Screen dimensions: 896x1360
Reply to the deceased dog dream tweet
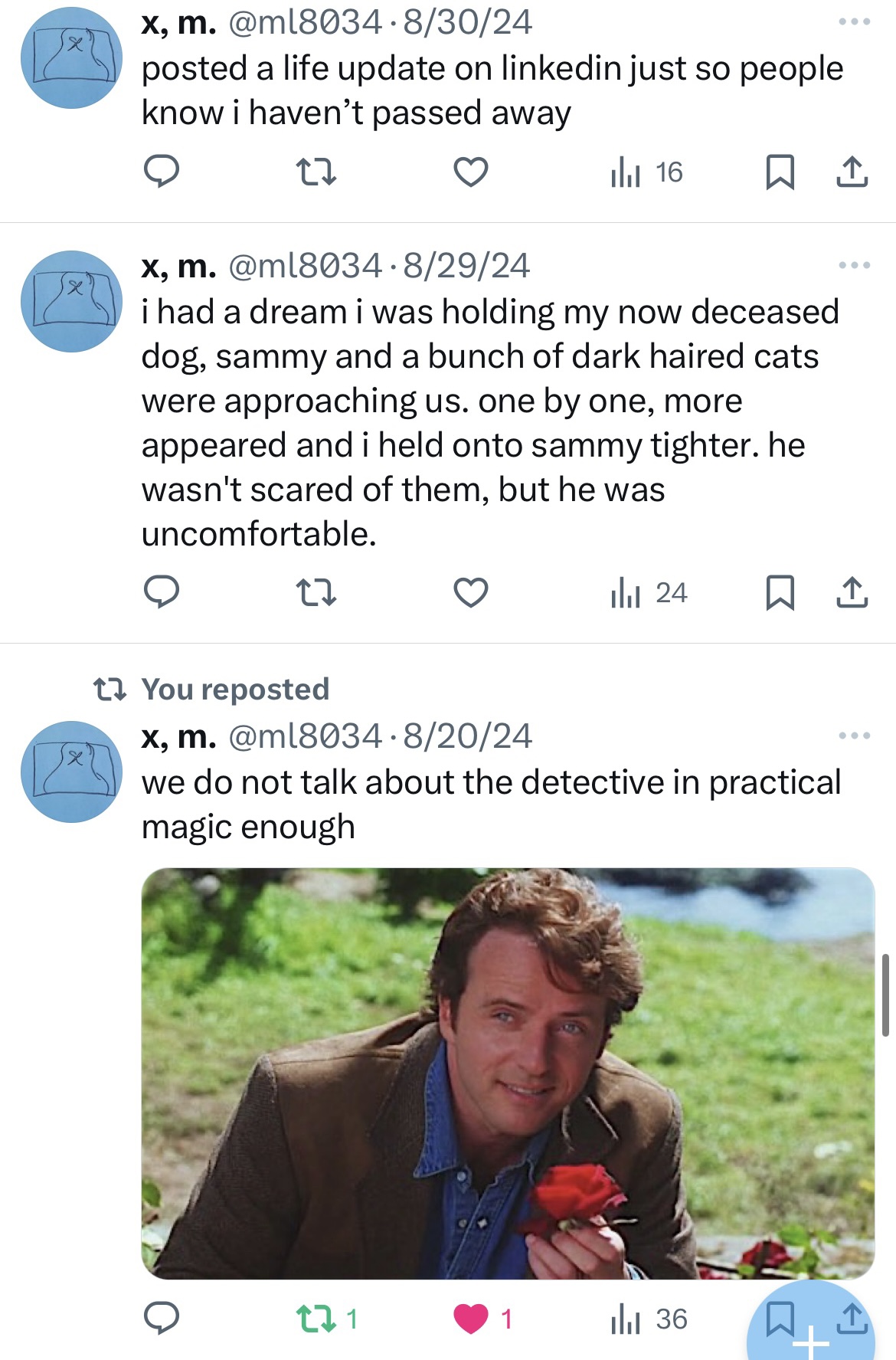coord(162,592)
